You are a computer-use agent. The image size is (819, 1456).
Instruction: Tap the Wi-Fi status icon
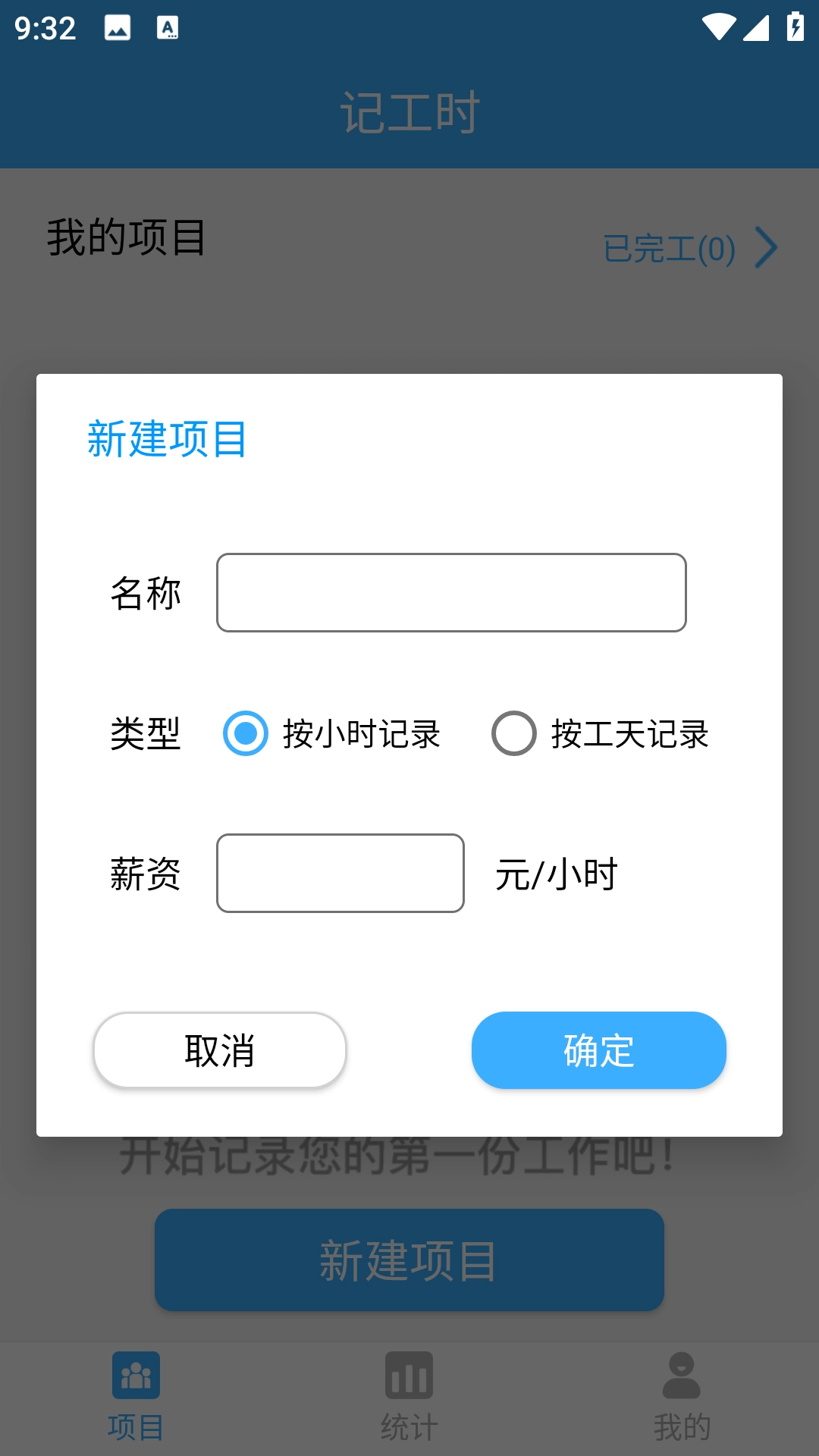pyautogui.click(x=718, y=28)
